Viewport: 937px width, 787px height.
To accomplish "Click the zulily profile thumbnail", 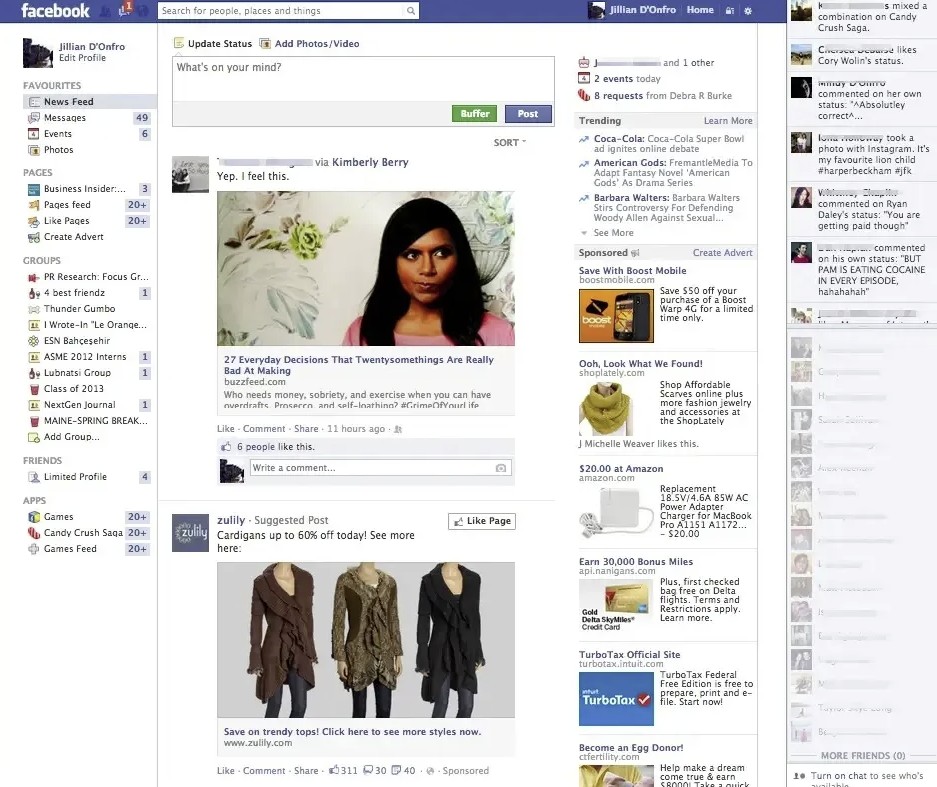I will pos(190,532).
